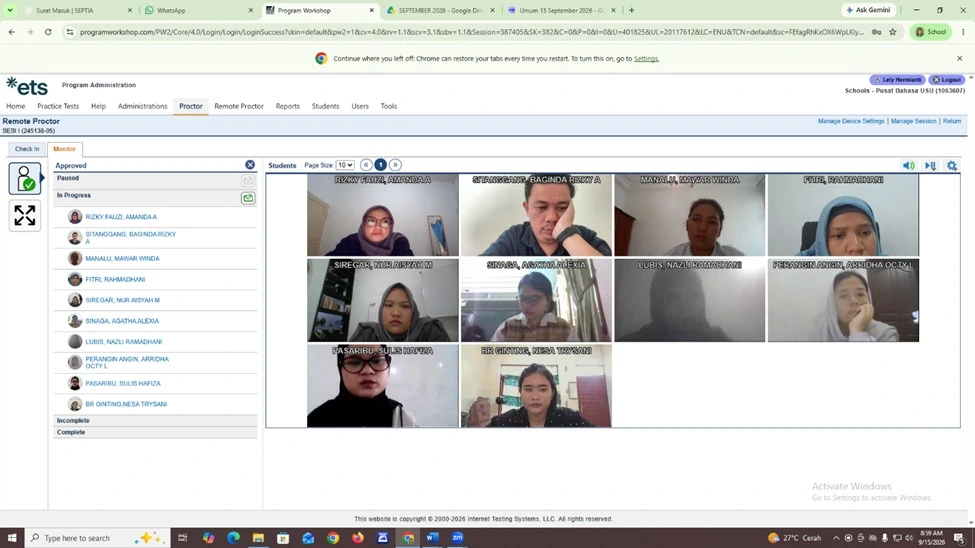Open the Help menu
The height and width of the screenshot is (548, 975).
pos(98,106)
